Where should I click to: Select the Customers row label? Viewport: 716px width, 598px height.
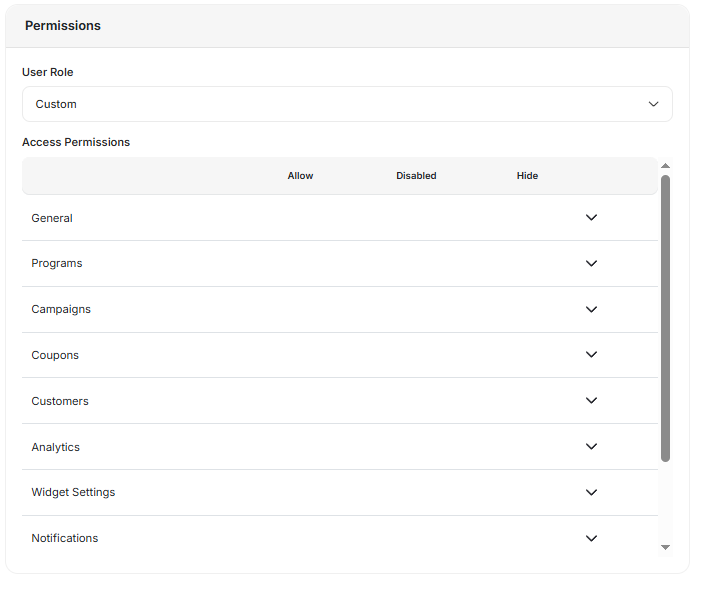click(60, 401)
